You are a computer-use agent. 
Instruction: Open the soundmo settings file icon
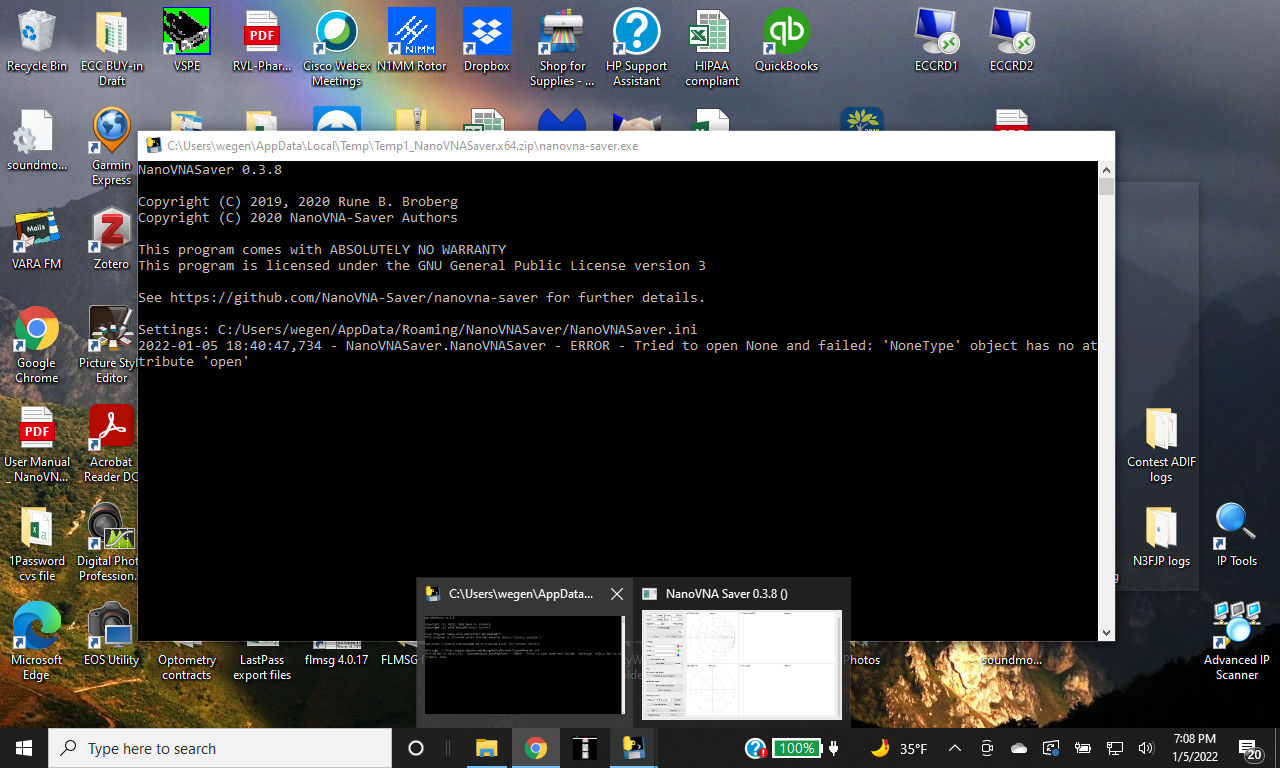[37, 140]
